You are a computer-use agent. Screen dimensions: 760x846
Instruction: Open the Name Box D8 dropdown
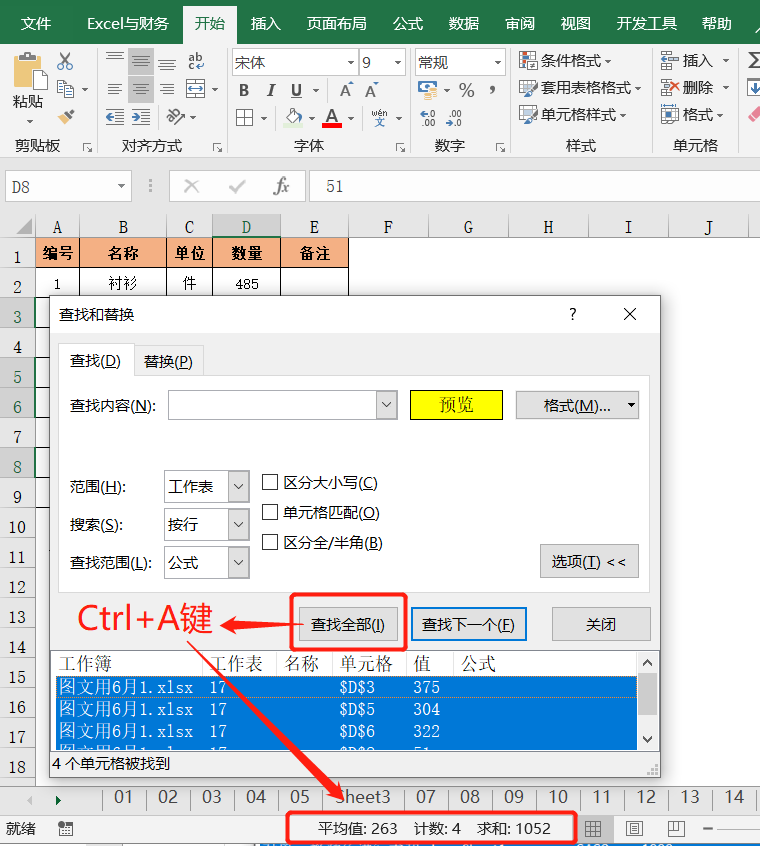121,186
